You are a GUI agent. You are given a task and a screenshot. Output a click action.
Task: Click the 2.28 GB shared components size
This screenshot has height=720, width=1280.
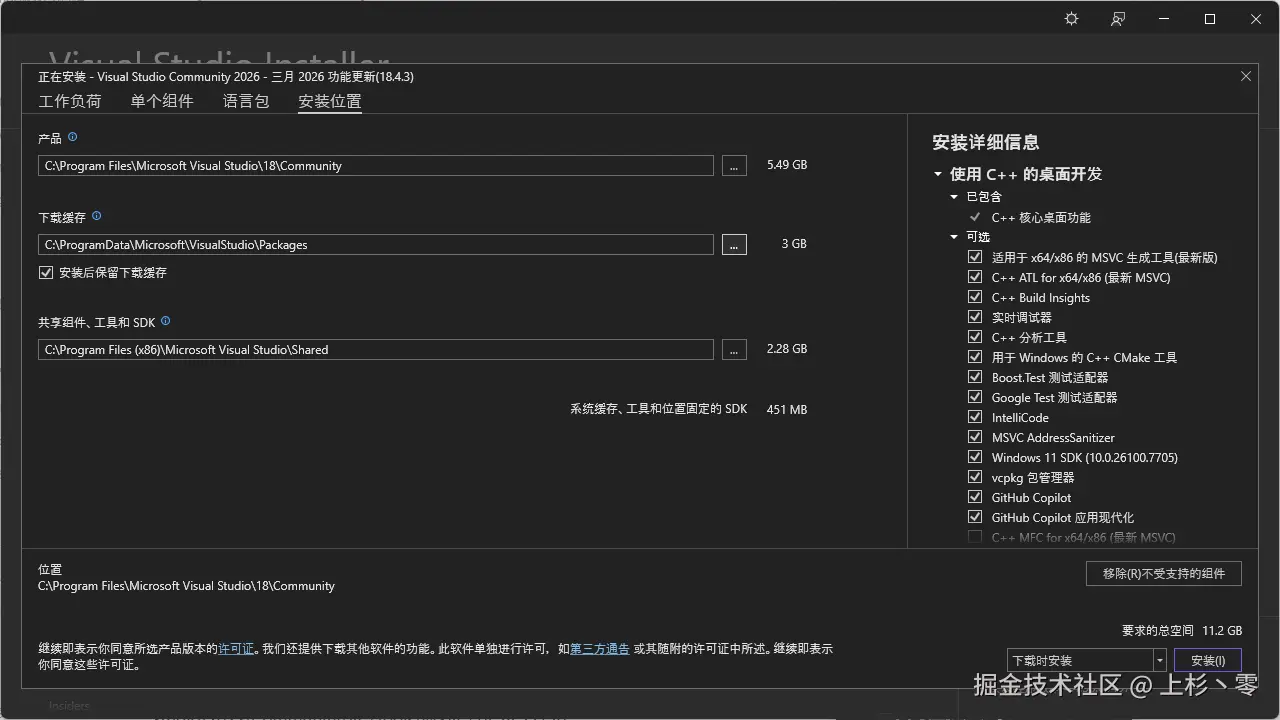787,349
